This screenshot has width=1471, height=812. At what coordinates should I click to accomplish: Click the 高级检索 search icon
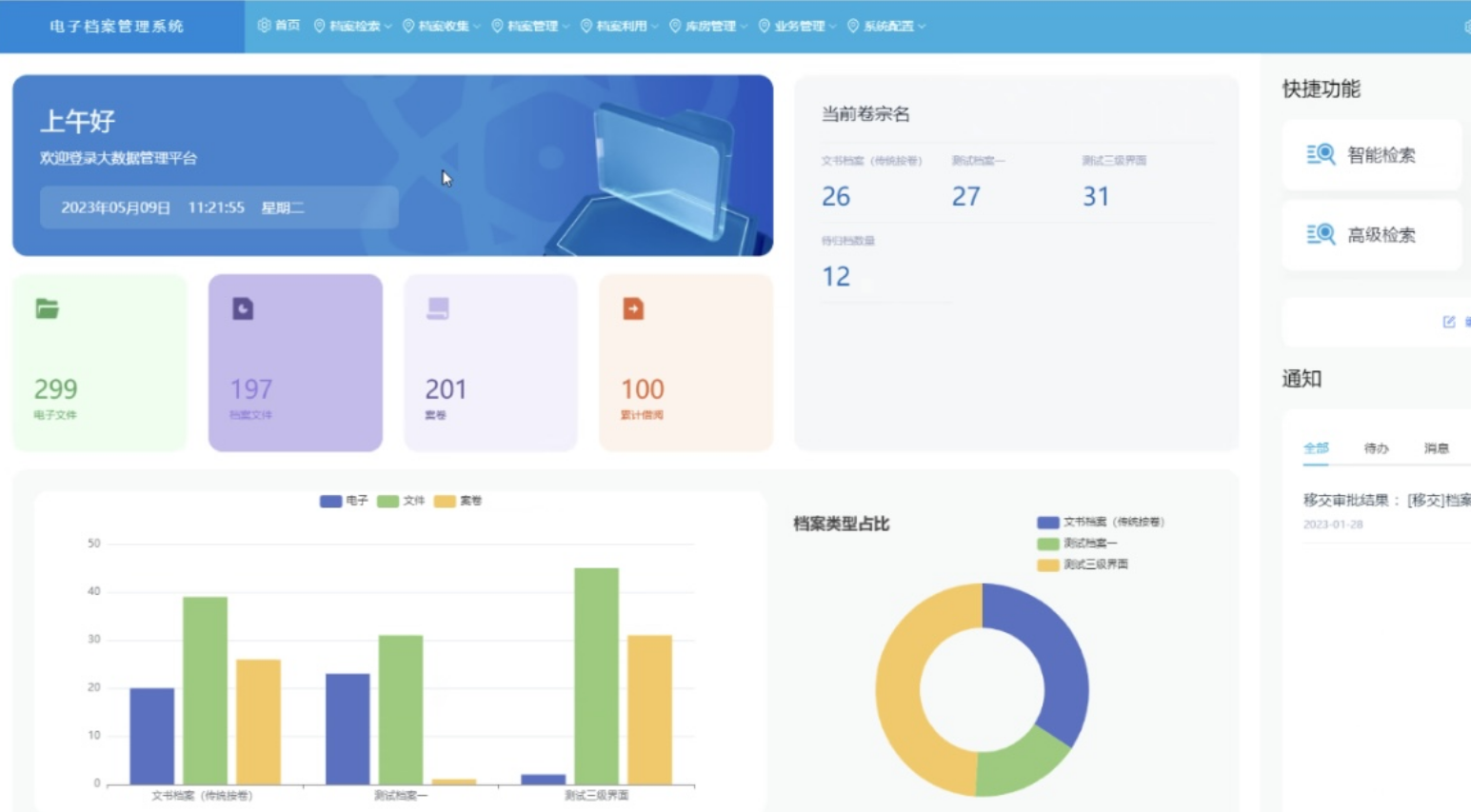coord(1321,234)
